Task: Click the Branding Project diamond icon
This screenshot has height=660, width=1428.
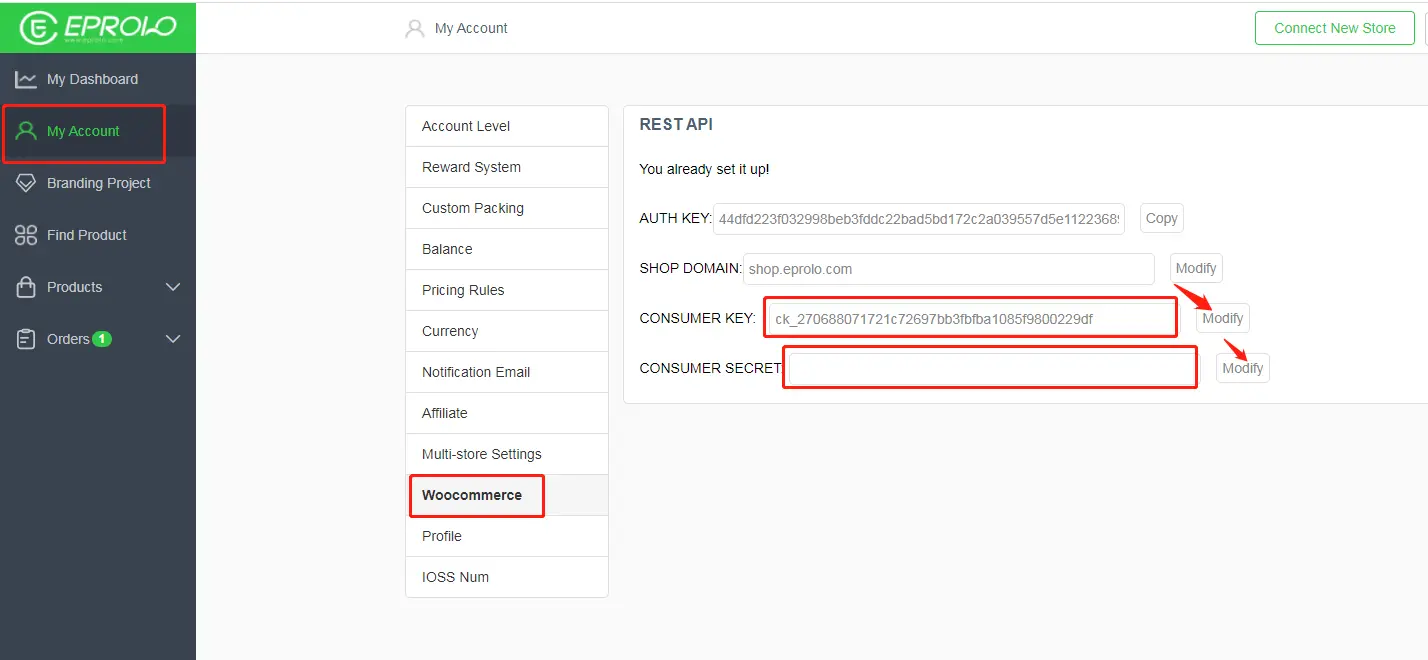Action: (26, 183)
